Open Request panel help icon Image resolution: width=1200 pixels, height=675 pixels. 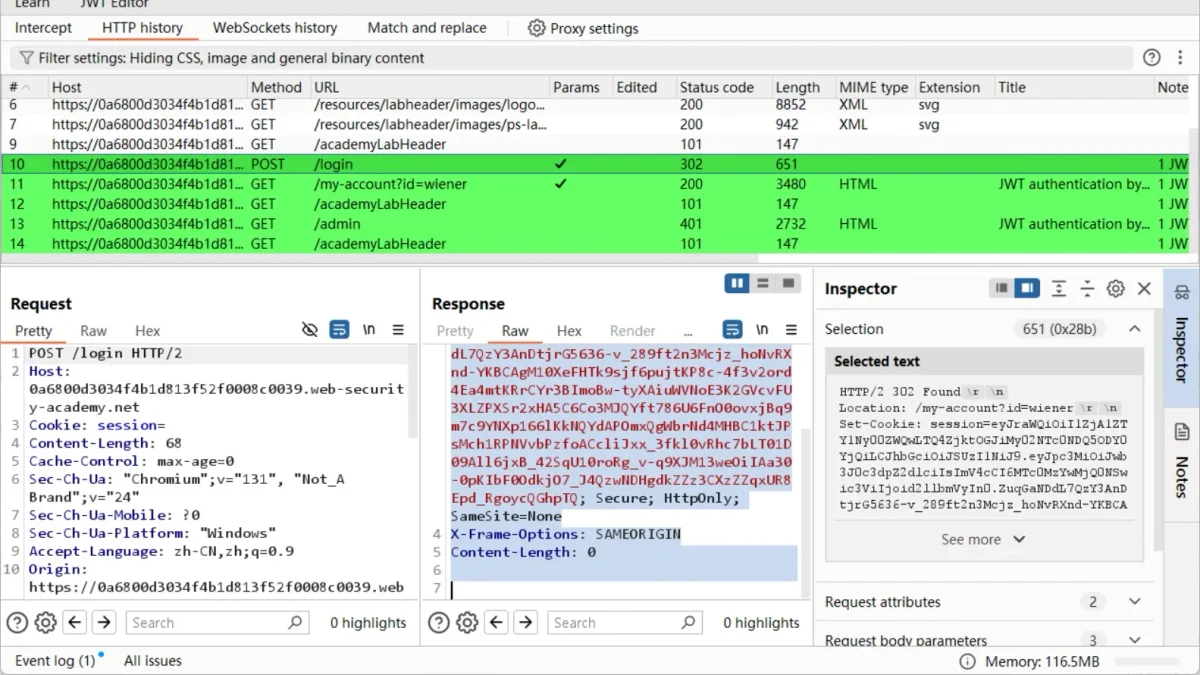pyautogui.click(x=17, y=623)
